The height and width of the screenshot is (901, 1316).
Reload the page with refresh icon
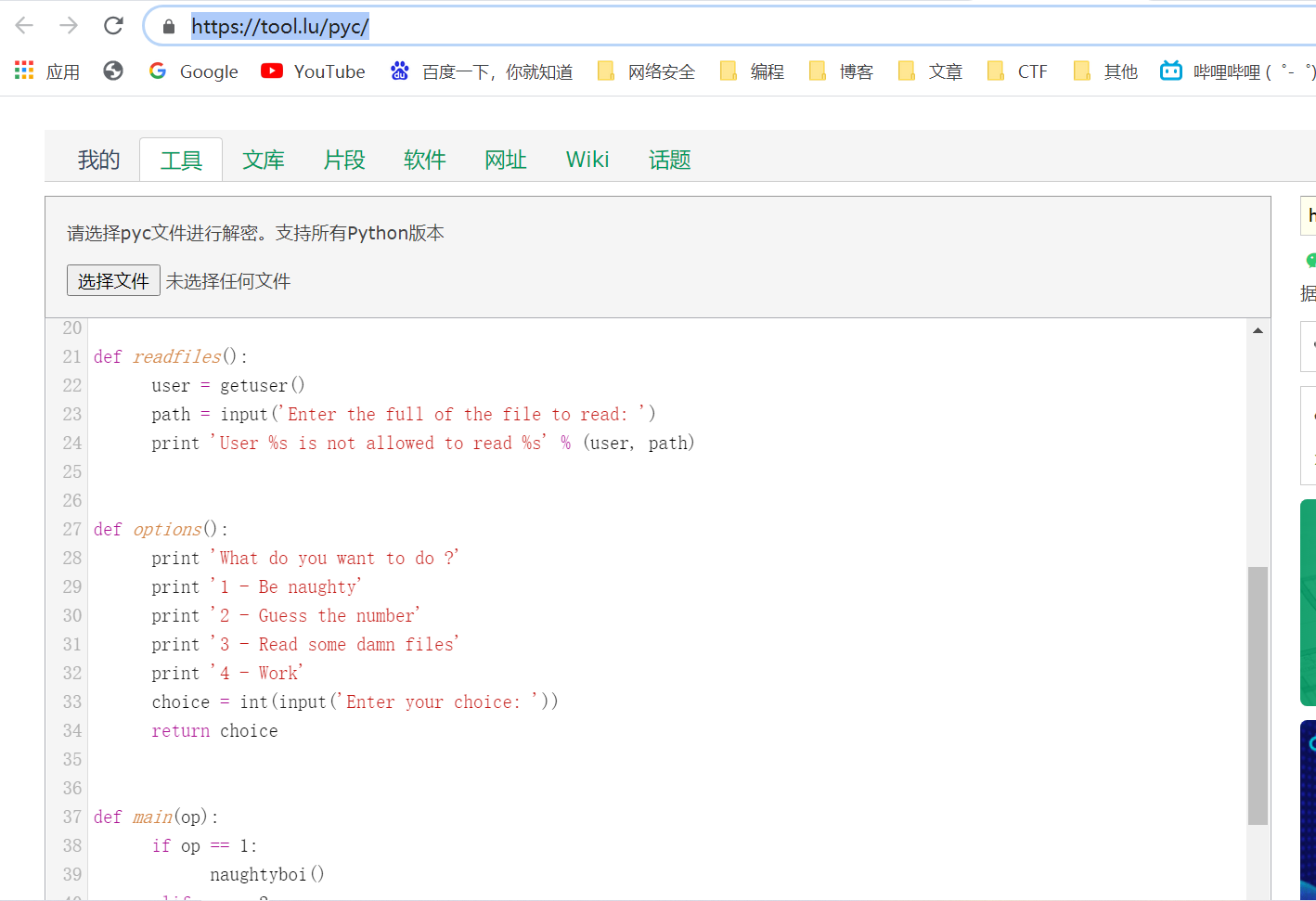(113, 26)
